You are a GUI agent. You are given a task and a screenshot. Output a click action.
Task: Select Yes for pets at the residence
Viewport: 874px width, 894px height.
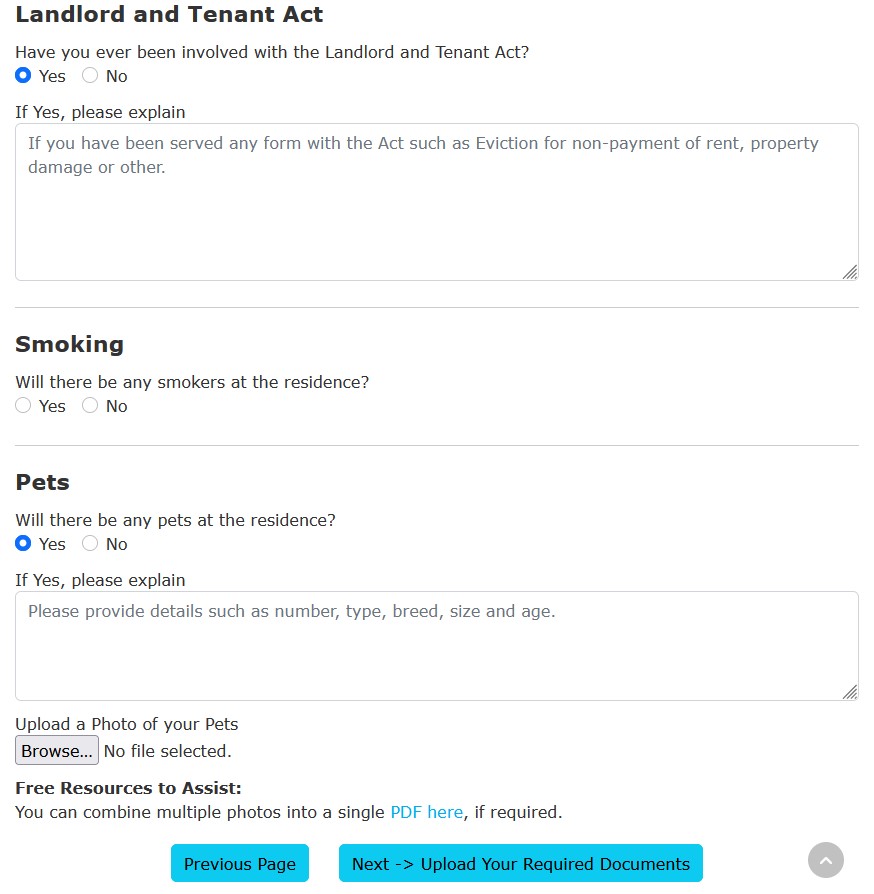coord(24,544)
